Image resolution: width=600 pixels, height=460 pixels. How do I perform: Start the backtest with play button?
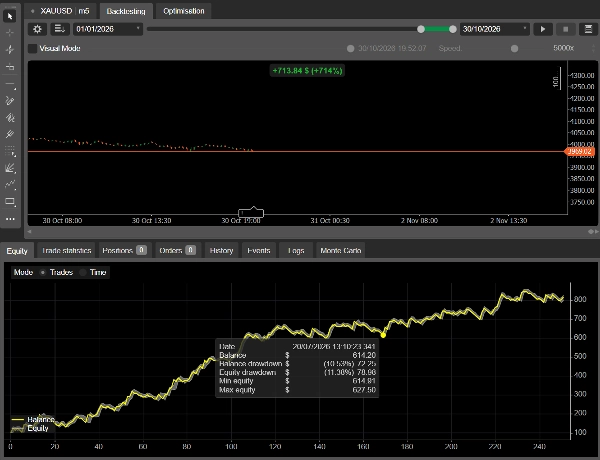point(543,29)
